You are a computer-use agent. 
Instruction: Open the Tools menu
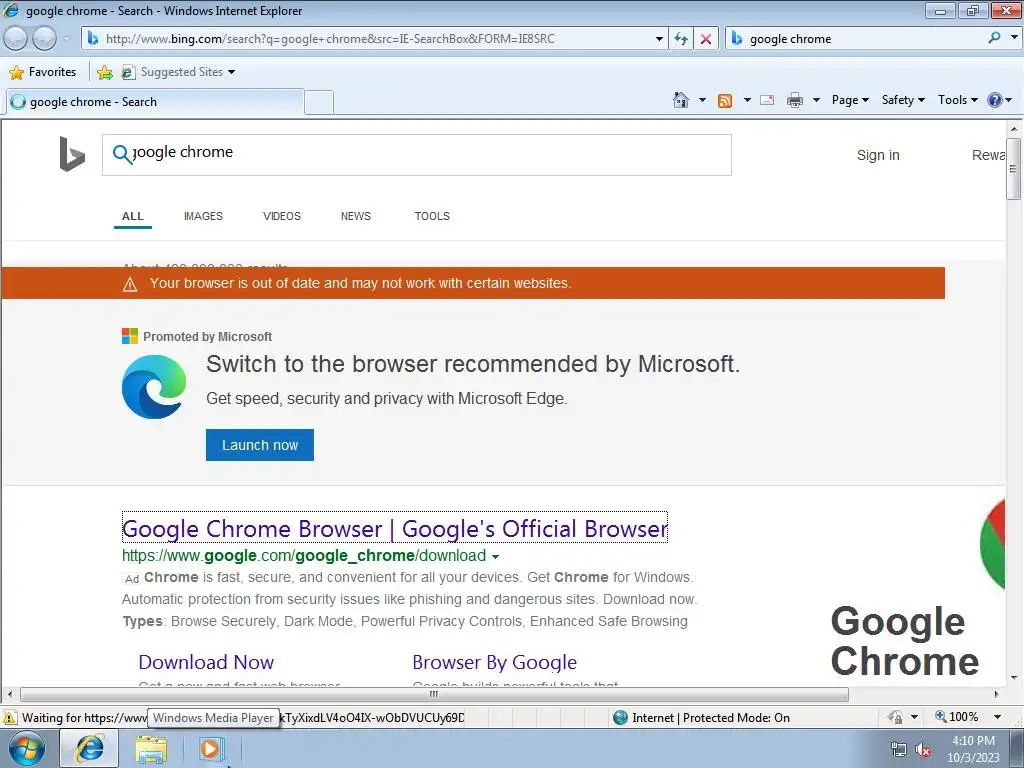[957, 100]
